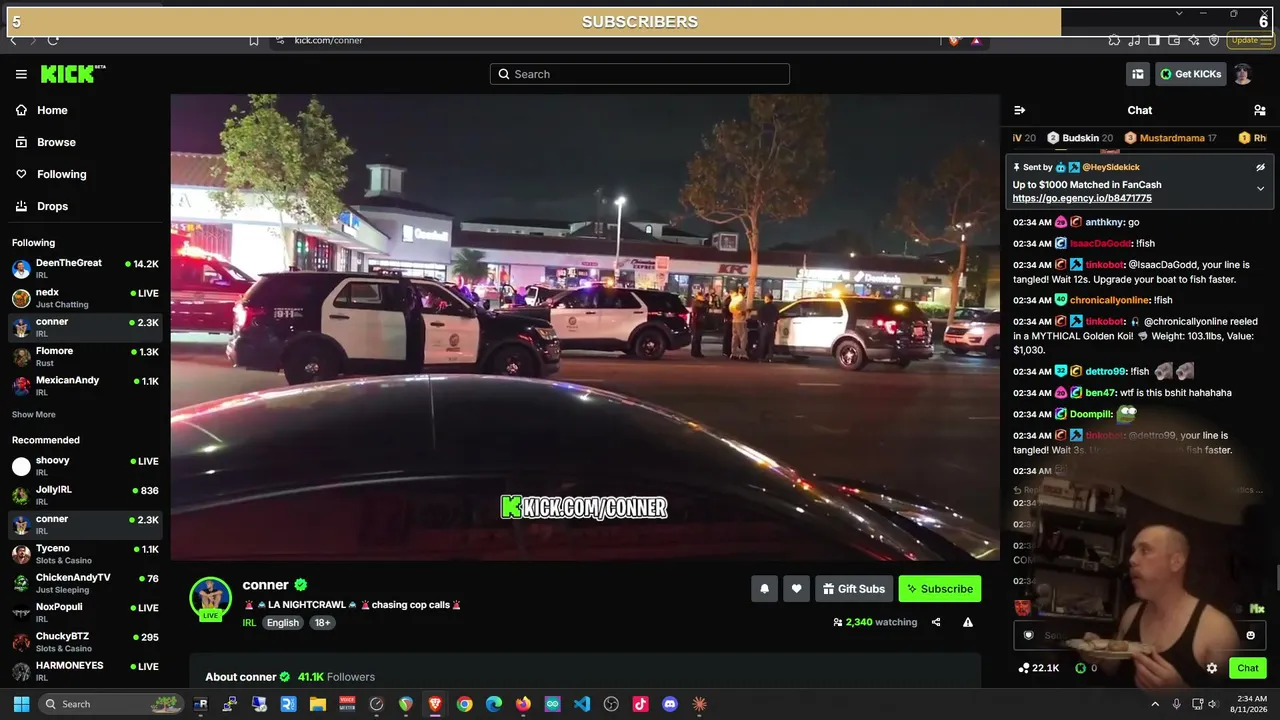Show hidden system tray icons

(1155, 704)
